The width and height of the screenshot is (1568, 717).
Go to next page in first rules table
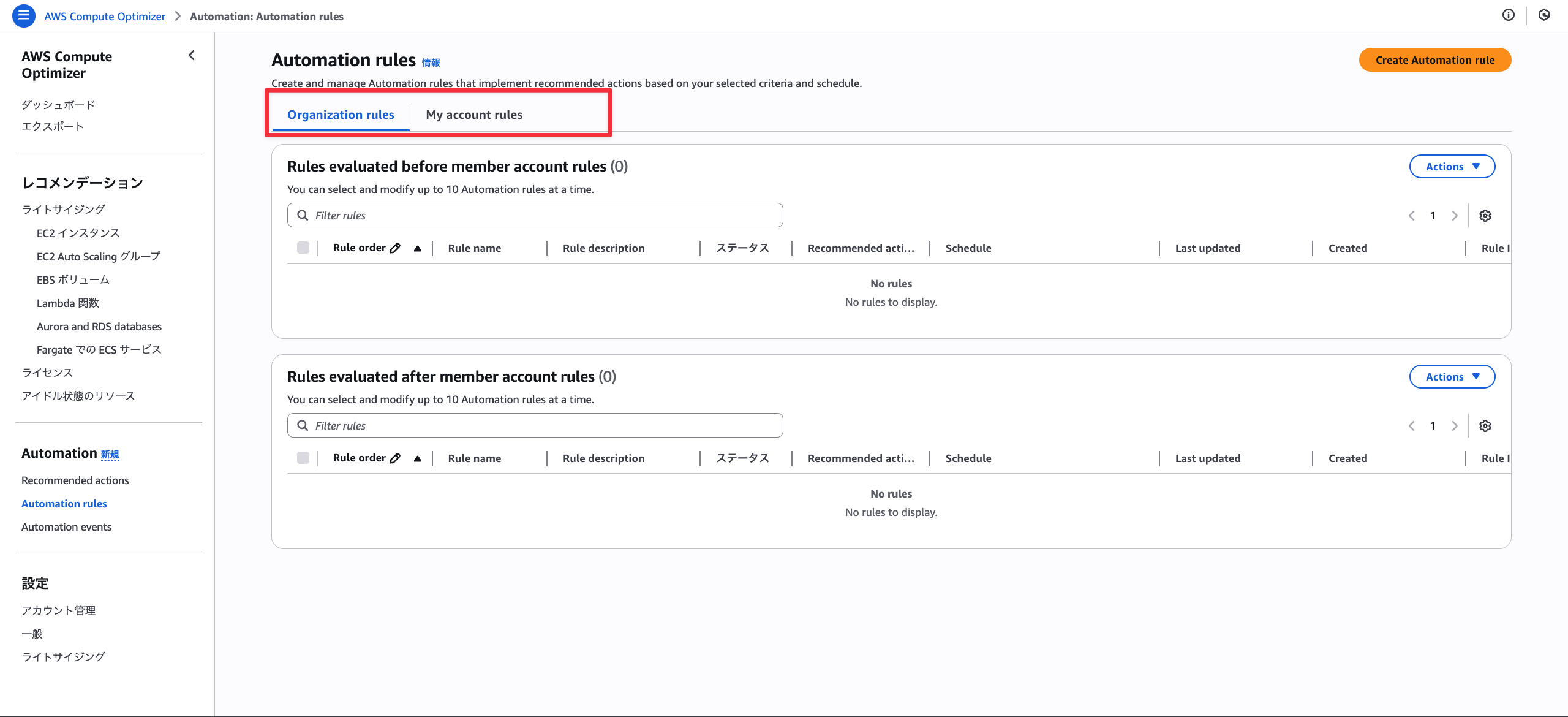[x=1455, y=216]
